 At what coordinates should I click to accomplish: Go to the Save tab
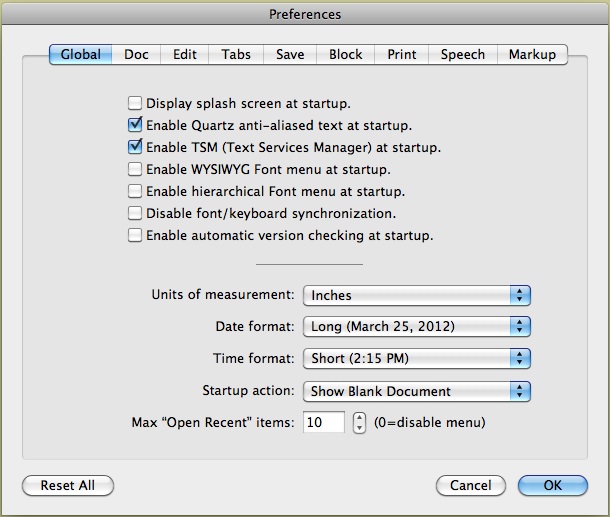[x=290, y=55]
